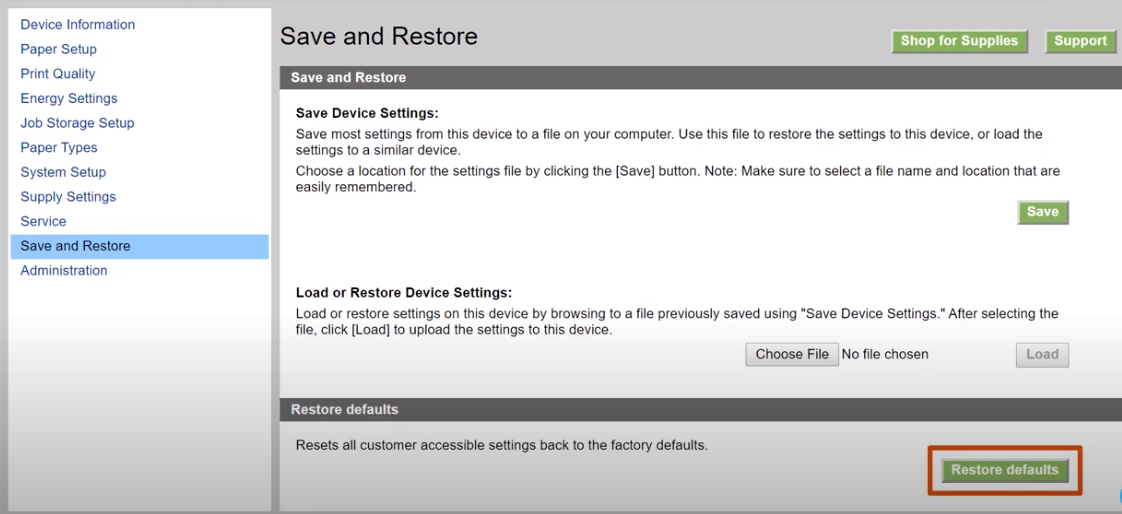Open Print Quality settings
This screenshot has height=514, width=1122.
[57, 74]
